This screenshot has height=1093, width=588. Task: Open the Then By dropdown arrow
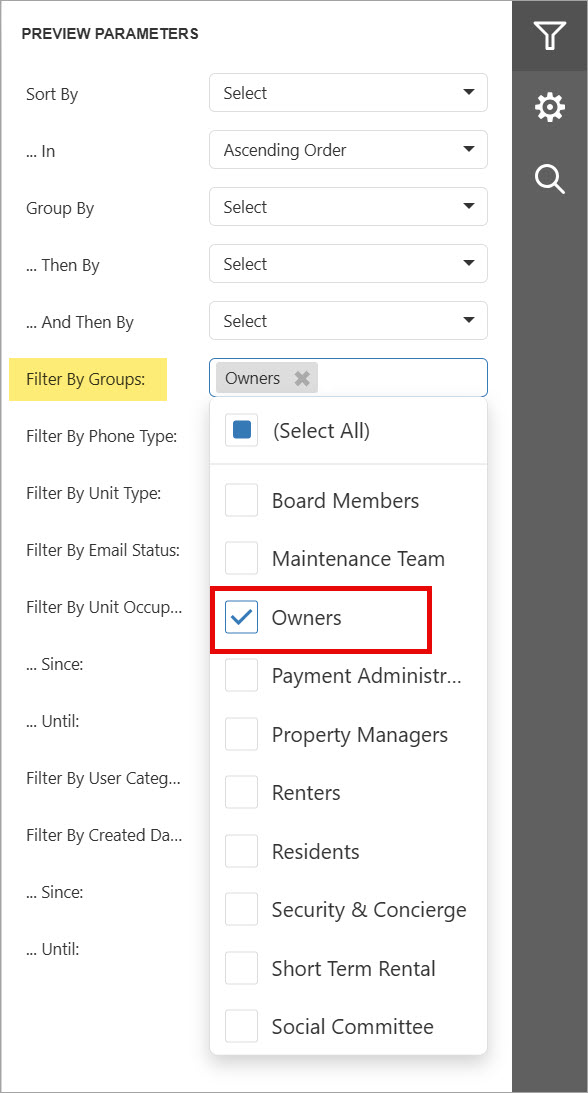(469, 263)
